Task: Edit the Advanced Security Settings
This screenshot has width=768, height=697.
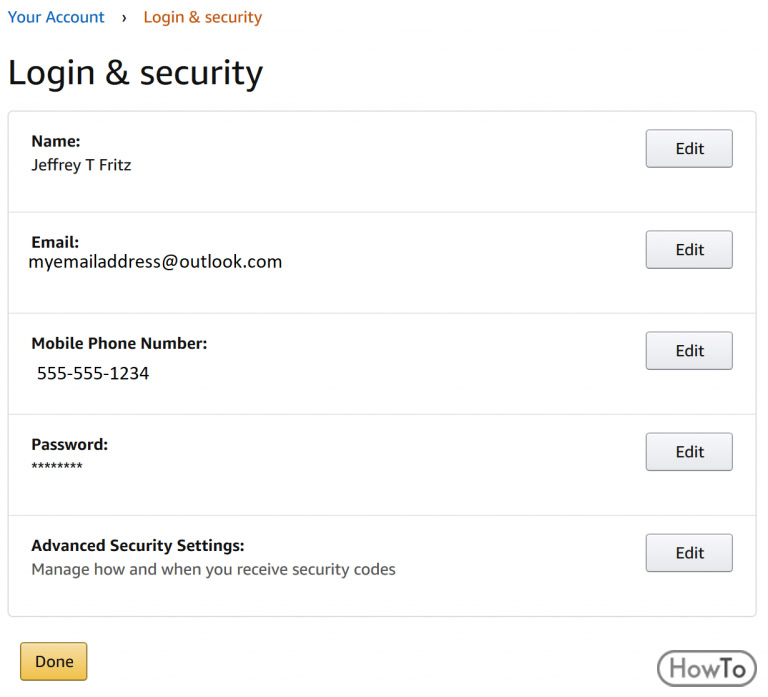Action: tap(689, 553)
